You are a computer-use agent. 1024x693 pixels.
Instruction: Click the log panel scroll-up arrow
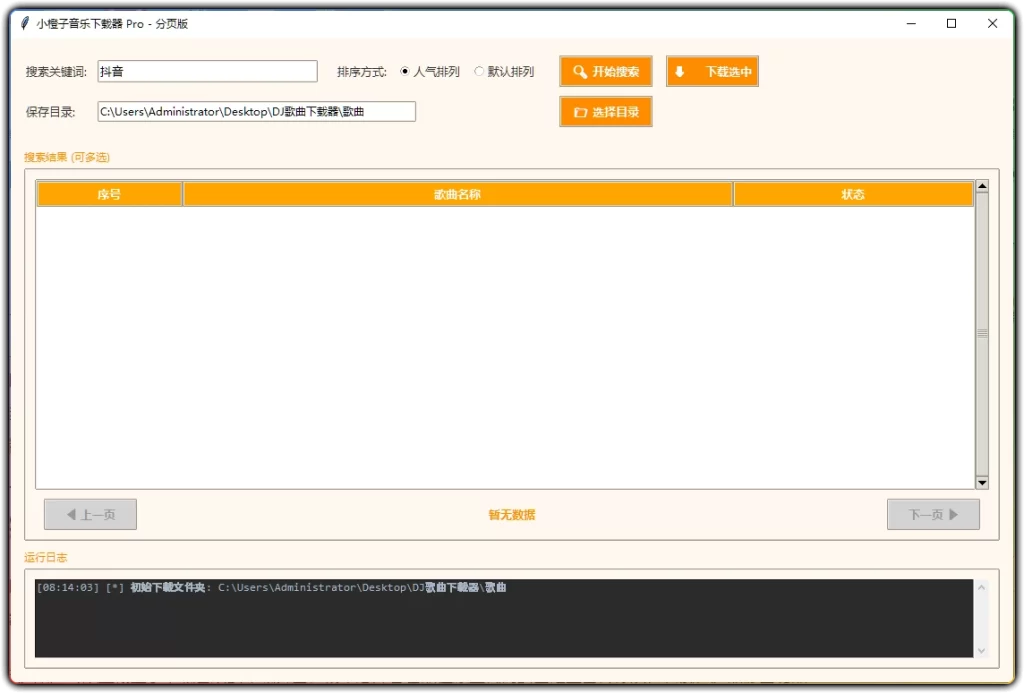tap(981, 587)
